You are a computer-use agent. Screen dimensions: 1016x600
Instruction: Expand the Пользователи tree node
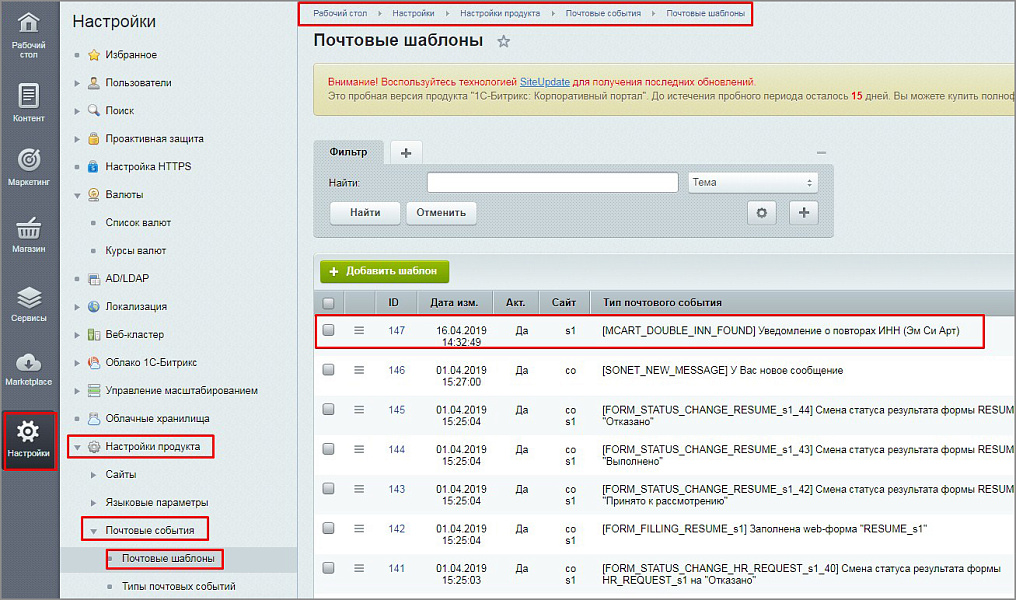click(77, 83)
